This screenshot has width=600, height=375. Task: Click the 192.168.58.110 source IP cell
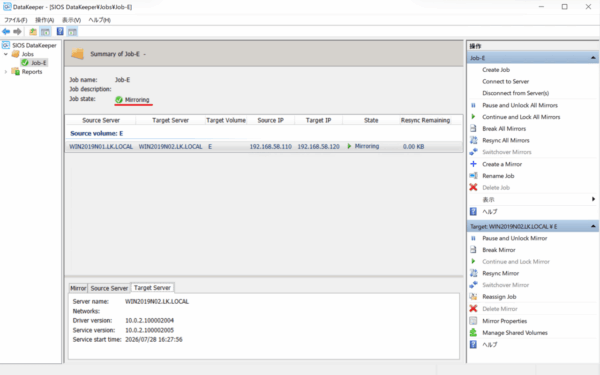271,147
